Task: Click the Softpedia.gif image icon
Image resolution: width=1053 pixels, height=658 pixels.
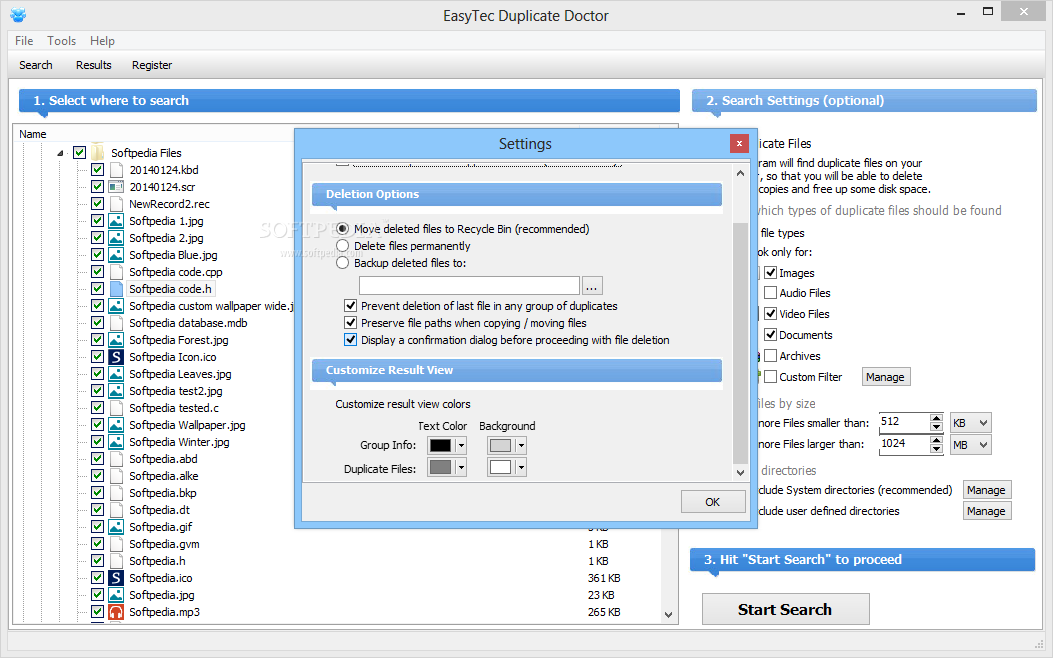Action: tap(116, 527)
